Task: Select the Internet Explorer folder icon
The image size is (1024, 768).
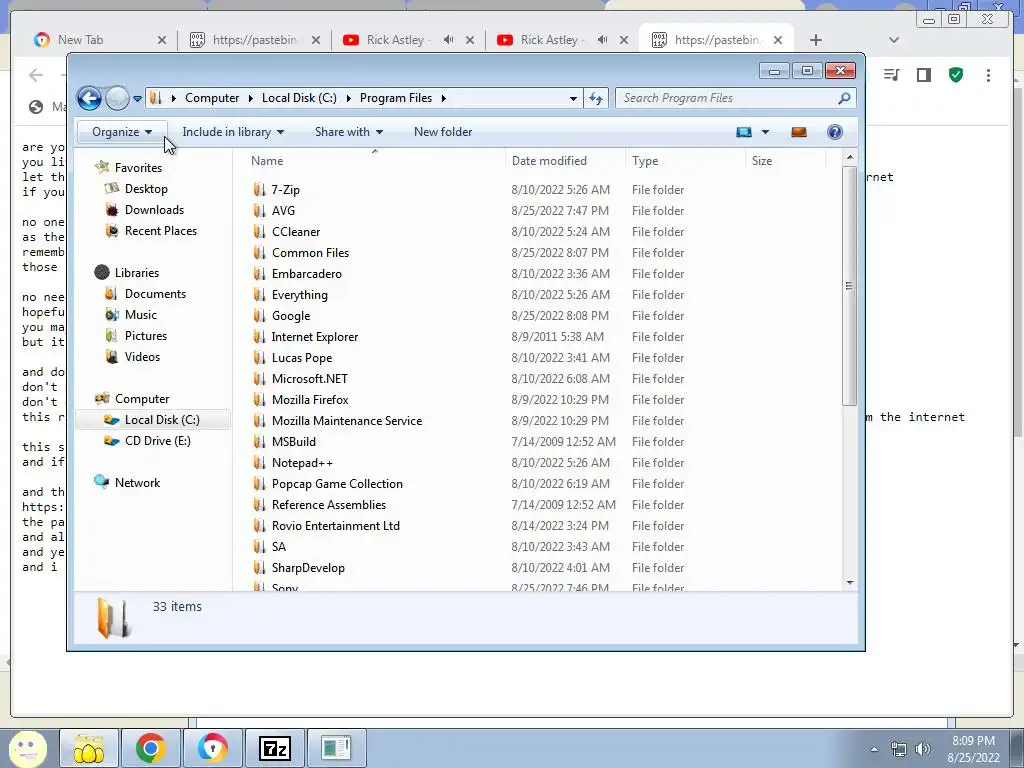Action: tap(259, 337)
